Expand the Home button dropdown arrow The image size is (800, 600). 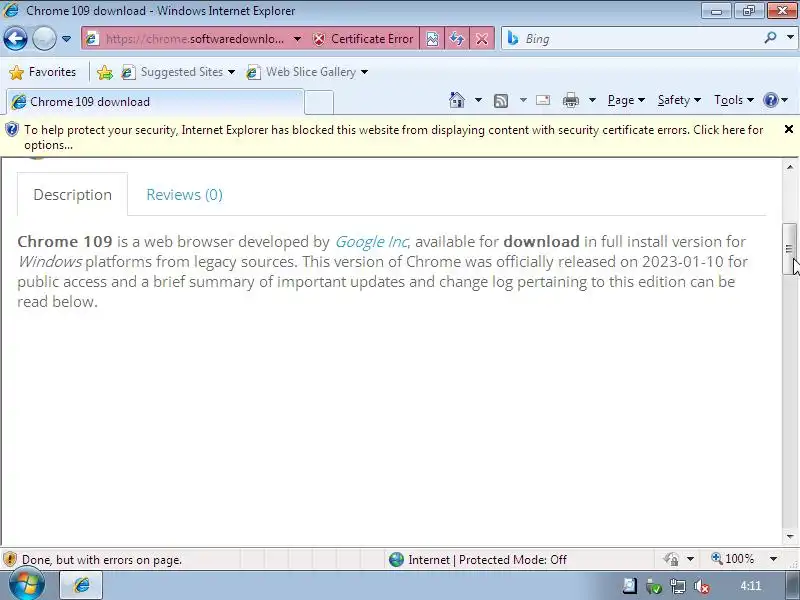pos(478,100)
